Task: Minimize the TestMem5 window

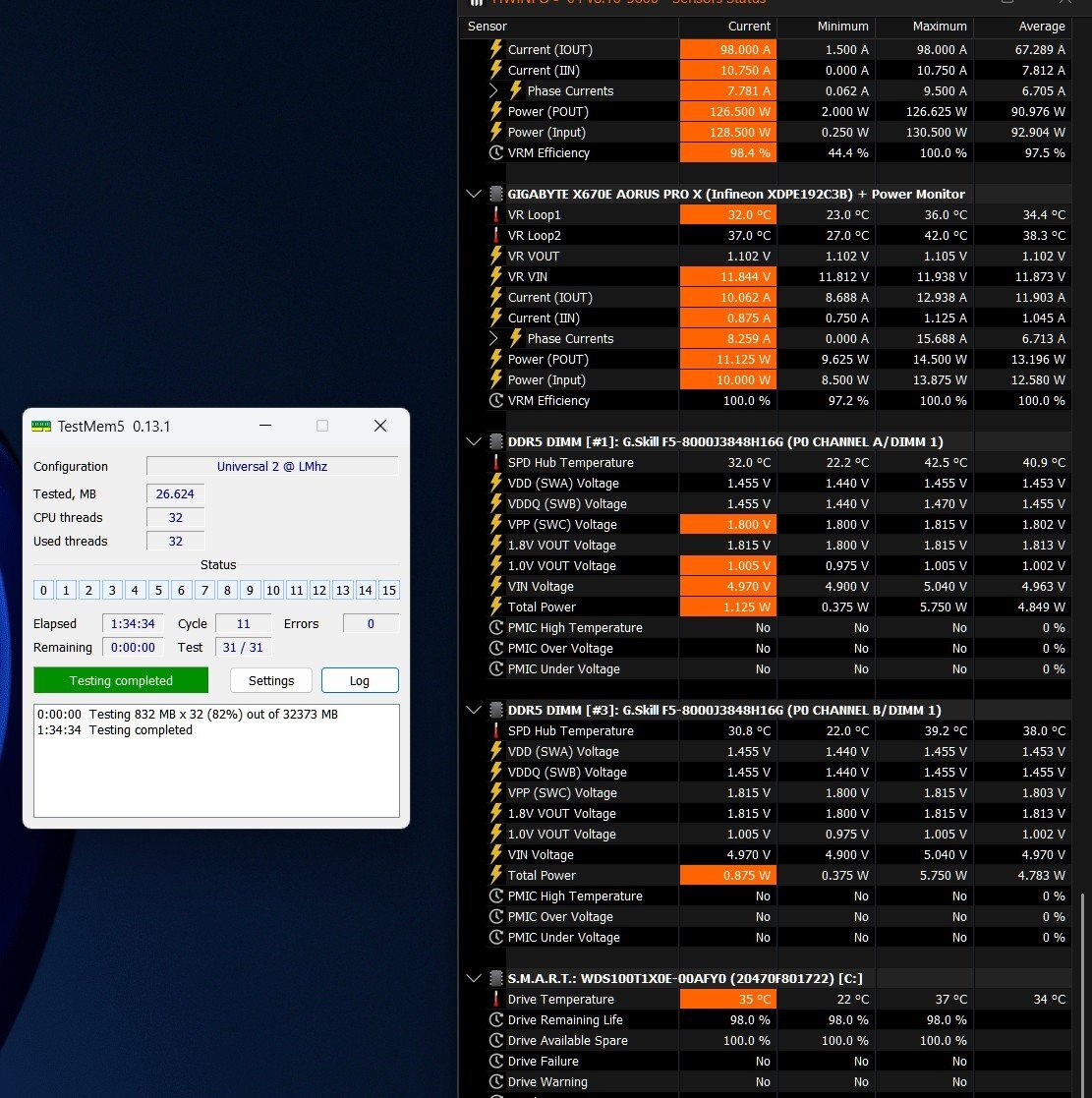Action: (x=265, y=426)
